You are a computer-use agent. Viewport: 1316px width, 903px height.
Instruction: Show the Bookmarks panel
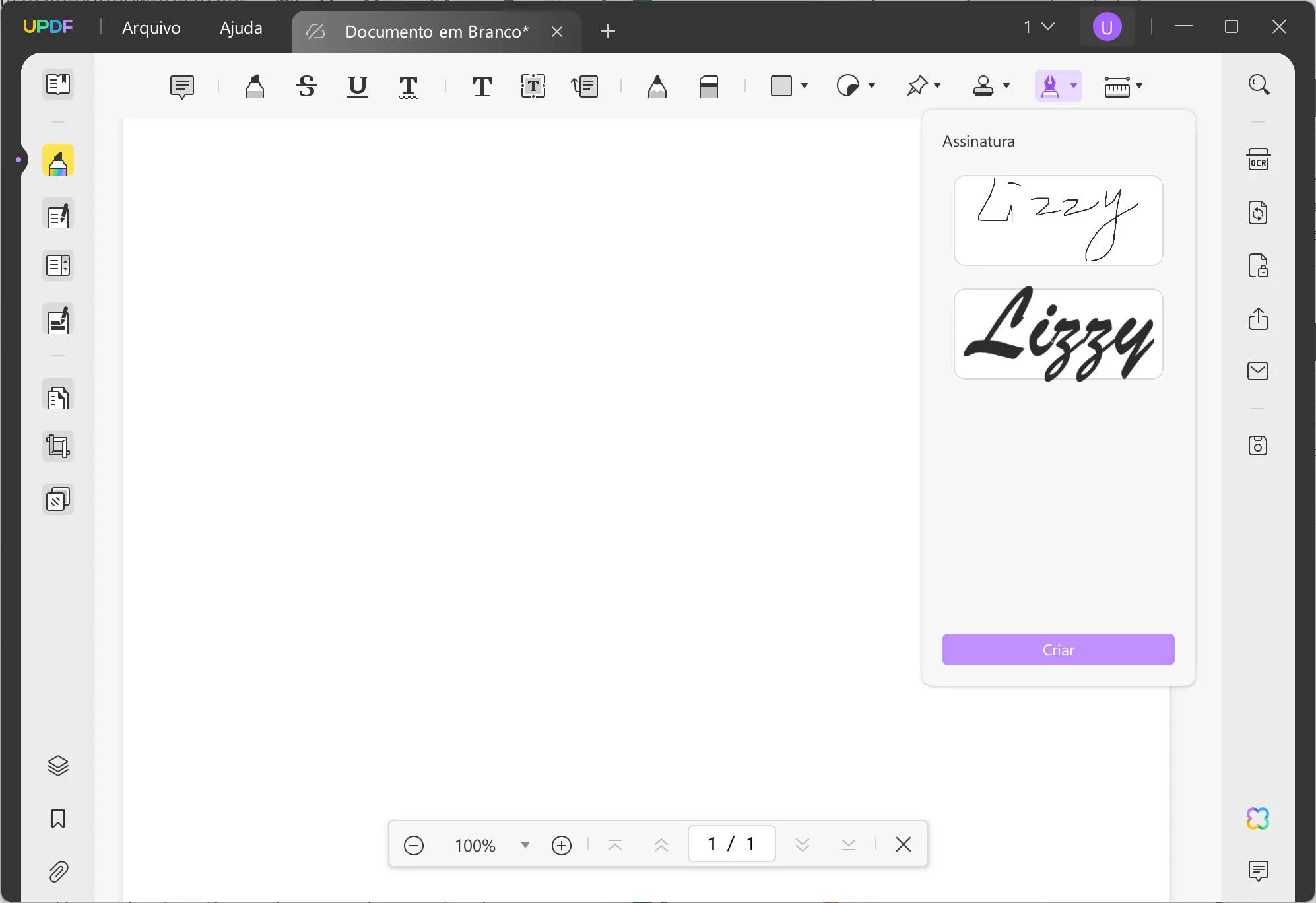[x=58, y=819]
